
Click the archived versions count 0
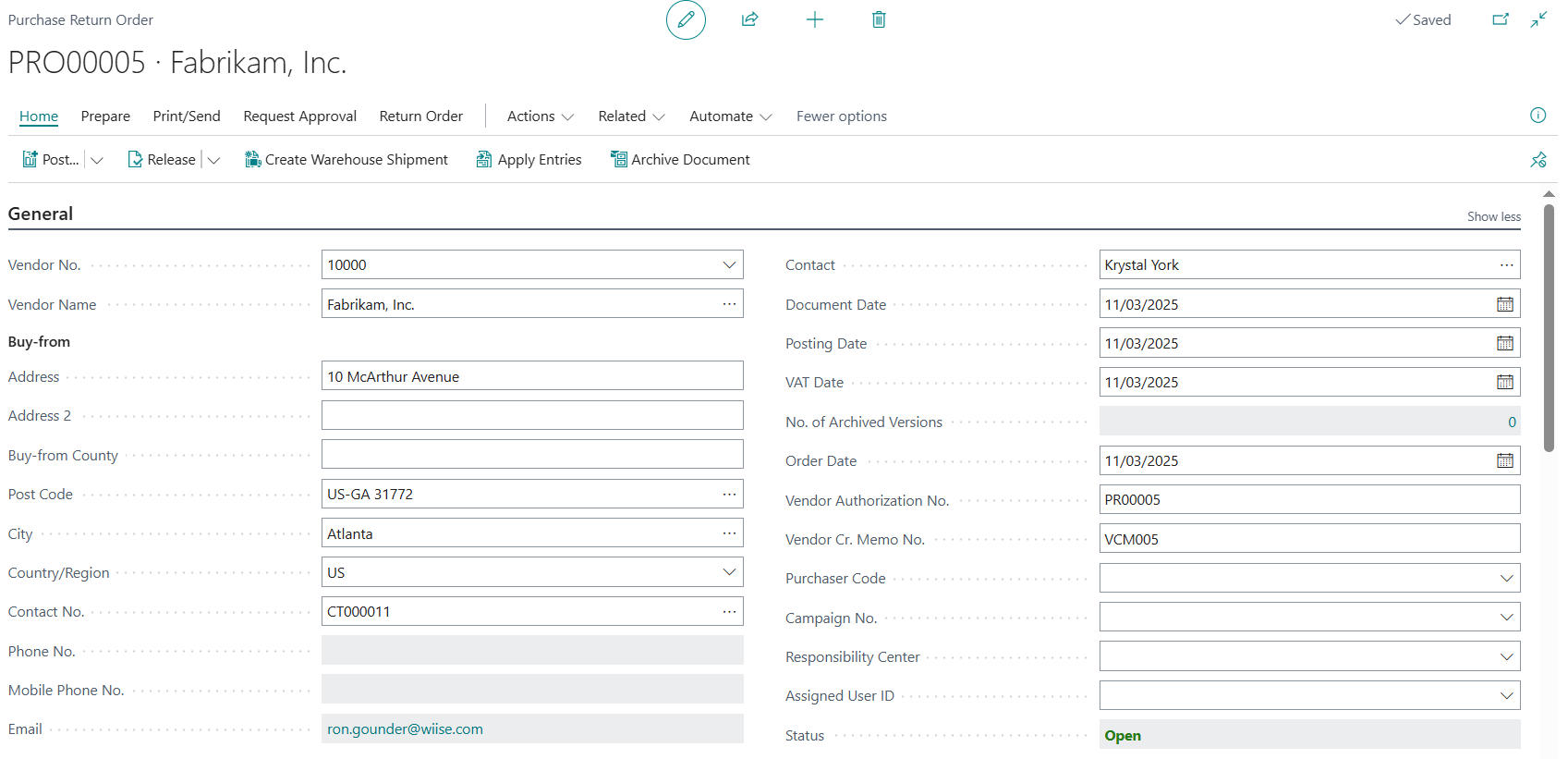pos(1512,422)
